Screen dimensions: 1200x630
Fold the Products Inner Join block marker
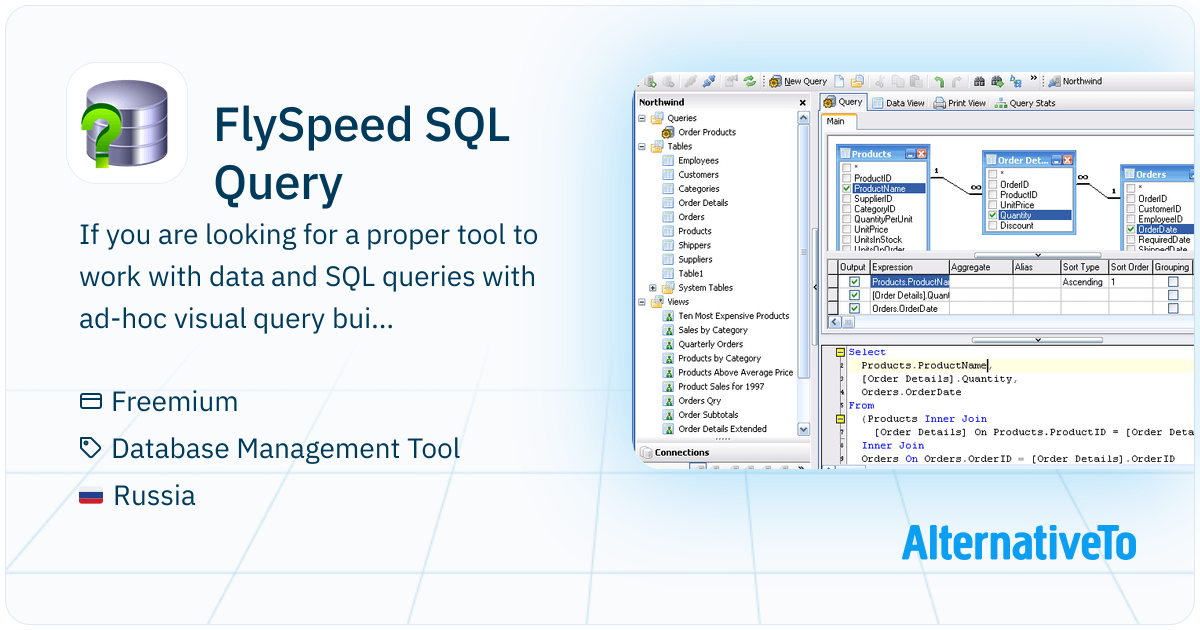(841, 419)
